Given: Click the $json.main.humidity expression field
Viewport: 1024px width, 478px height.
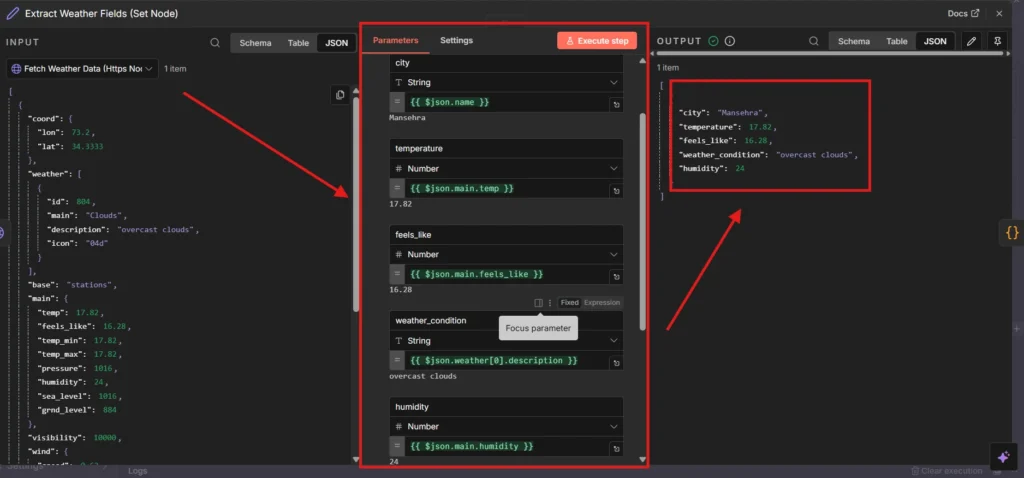Looking at the screenshot, I should tap(507, 446).
